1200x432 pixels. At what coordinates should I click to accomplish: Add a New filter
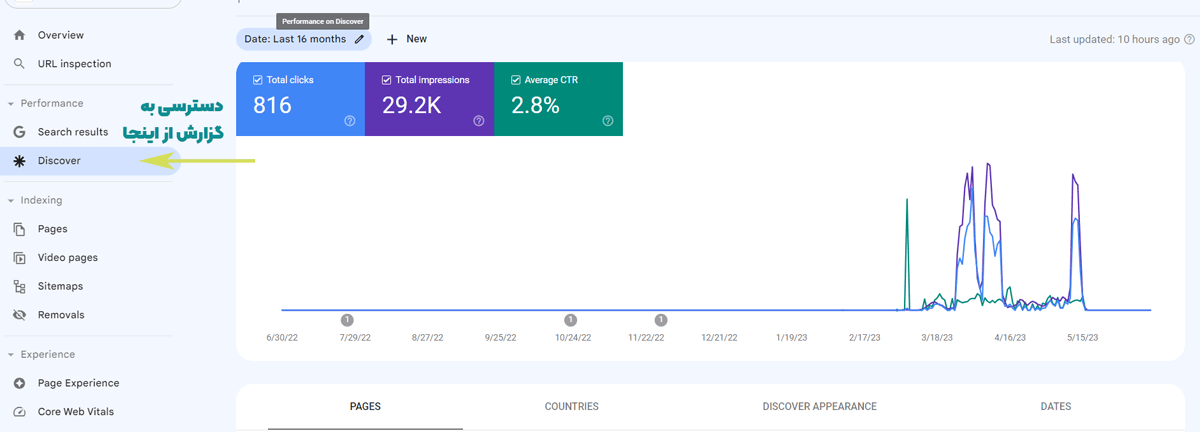click(407, 39)
